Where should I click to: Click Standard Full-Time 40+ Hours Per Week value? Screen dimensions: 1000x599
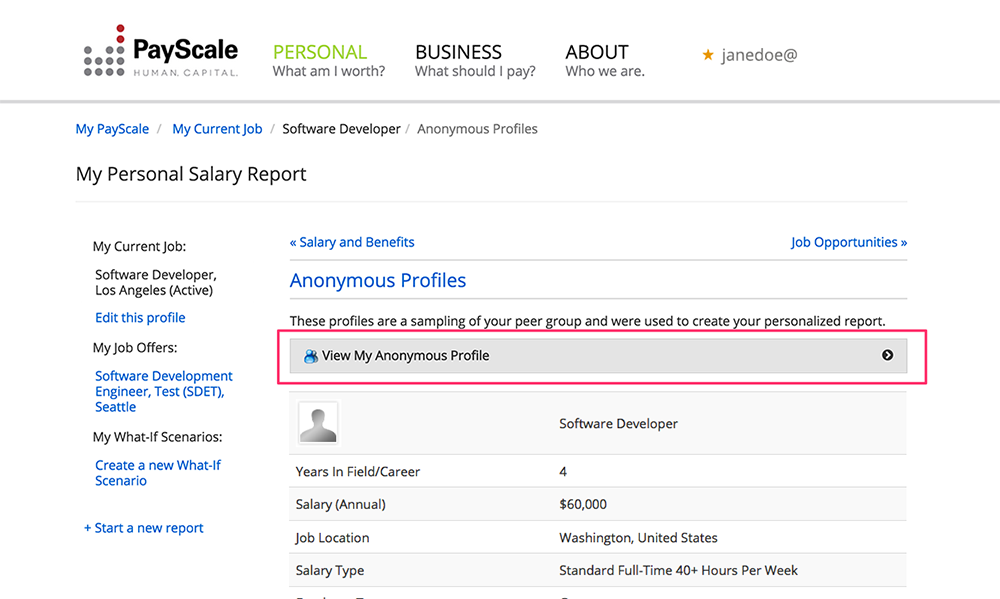679,570
